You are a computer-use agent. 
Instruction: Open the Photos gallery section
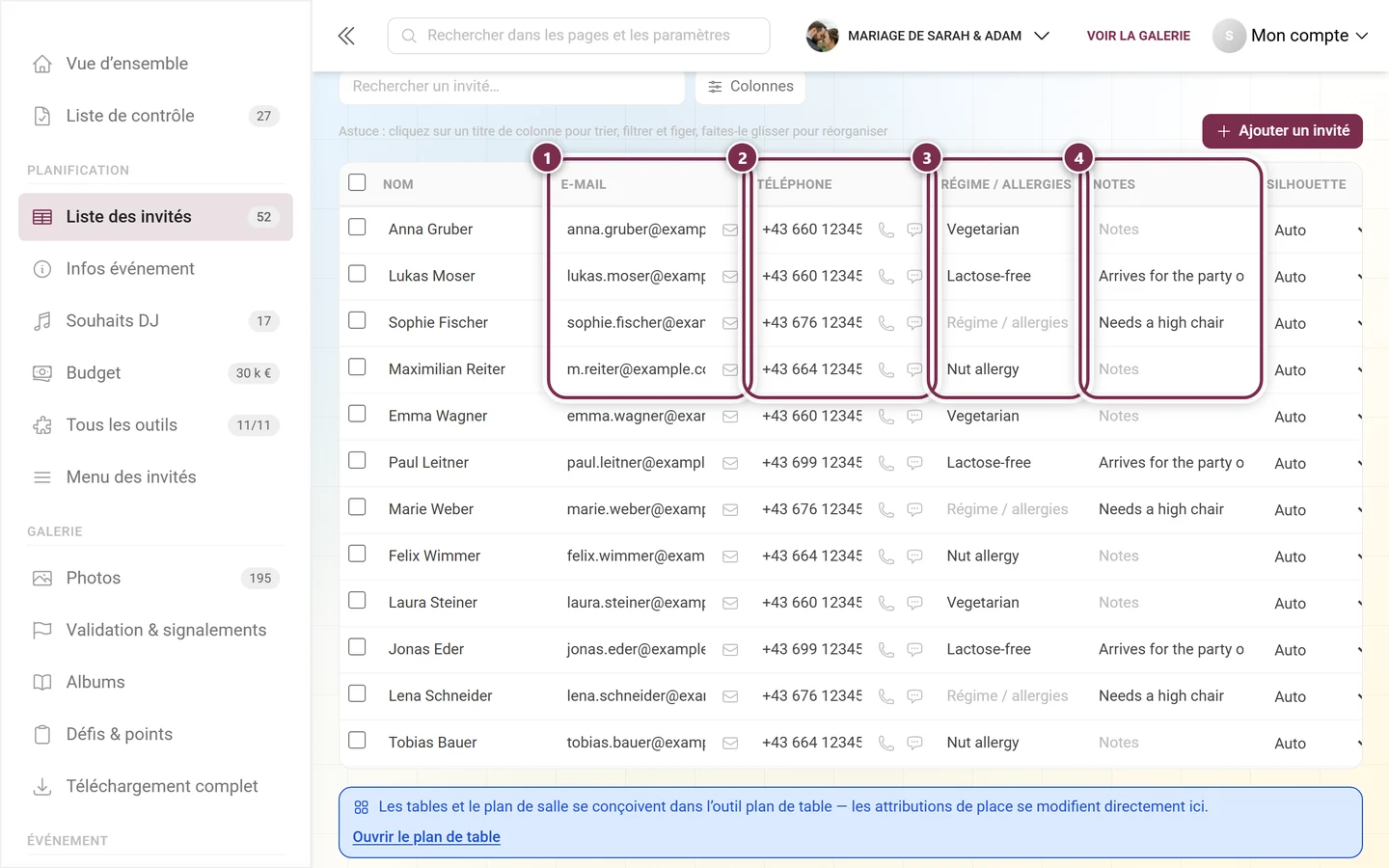(155, 579)
